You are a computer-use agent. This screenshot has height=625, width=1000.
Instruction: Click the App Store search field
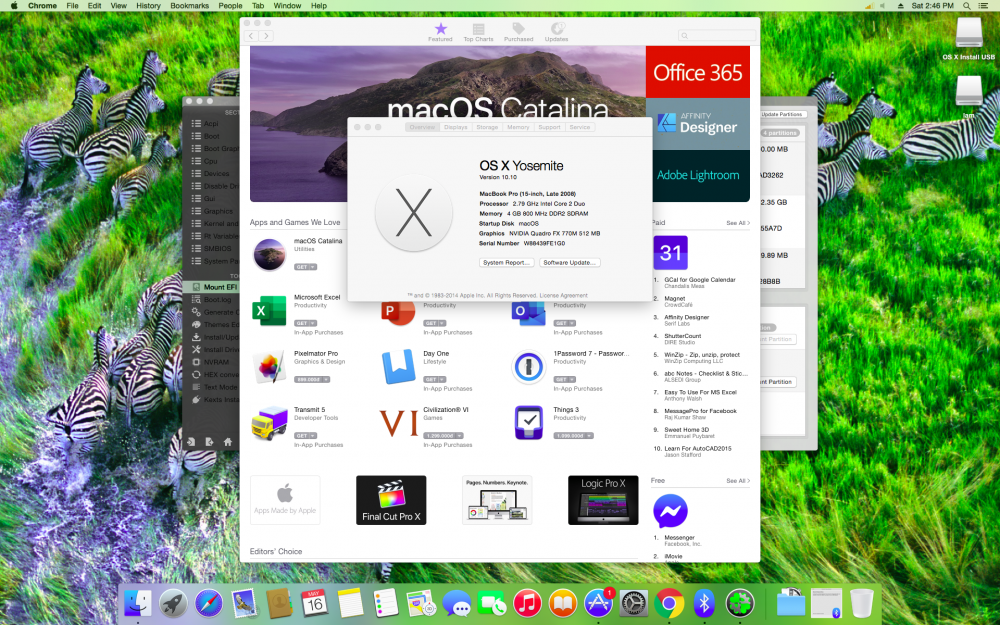click(717, 36)
